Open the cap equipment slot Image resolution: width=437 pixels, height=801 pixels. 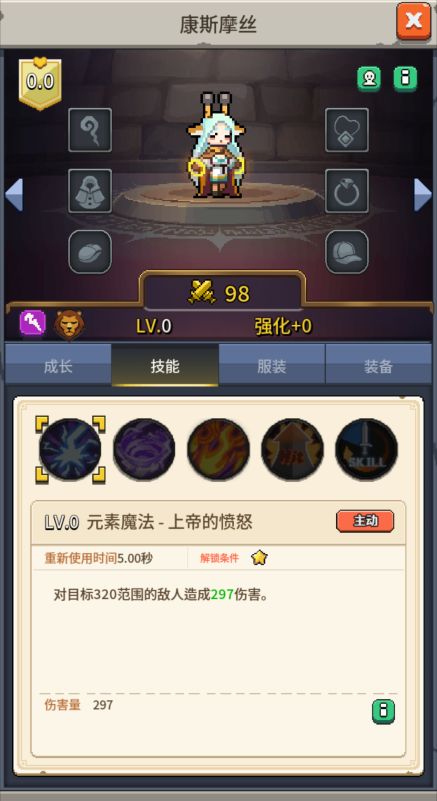(347, 251)
